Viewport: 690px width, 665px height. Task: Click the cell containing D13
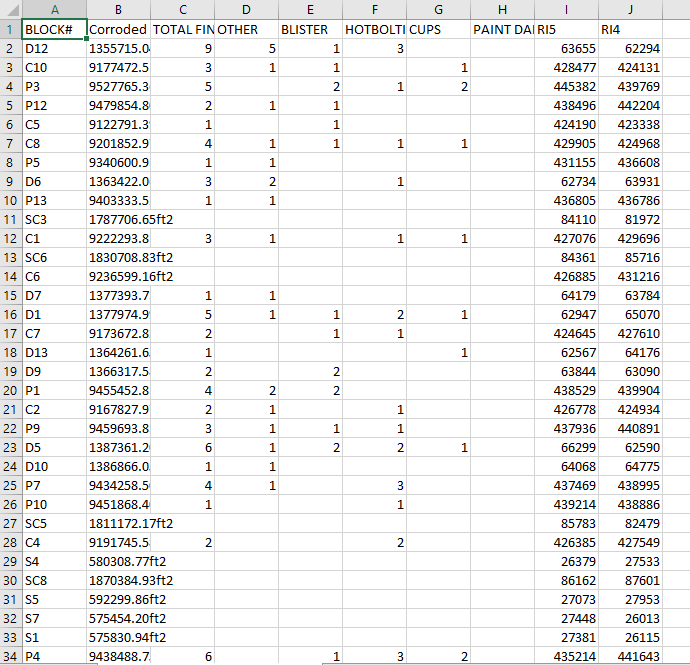coord(54,352)
